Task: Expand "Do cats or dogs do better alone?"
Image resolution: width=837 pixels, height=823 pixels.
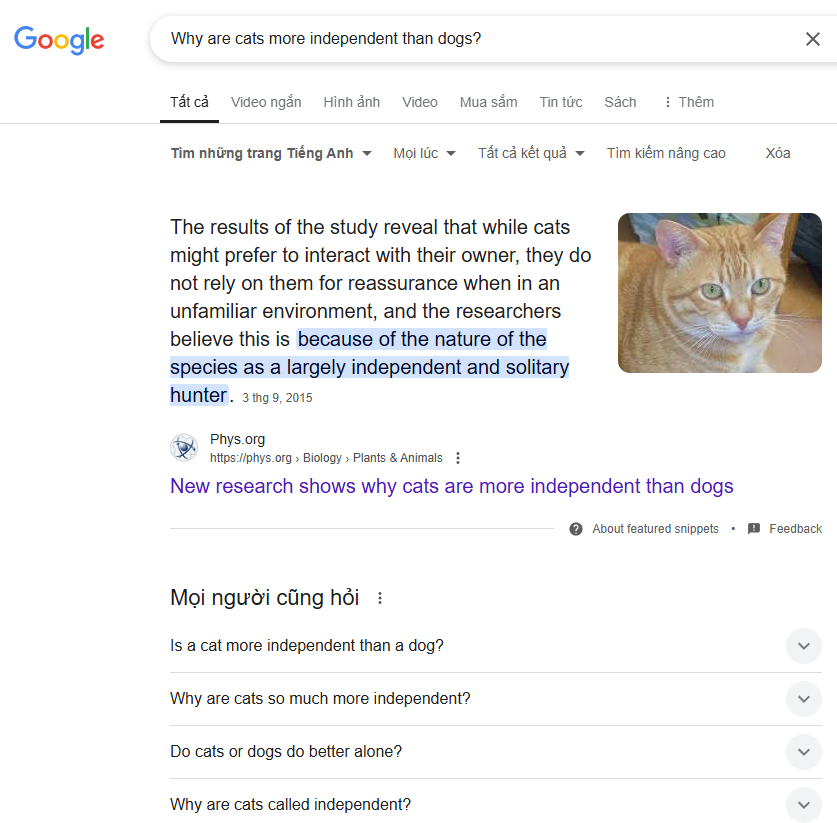Action: pos(804,752)
